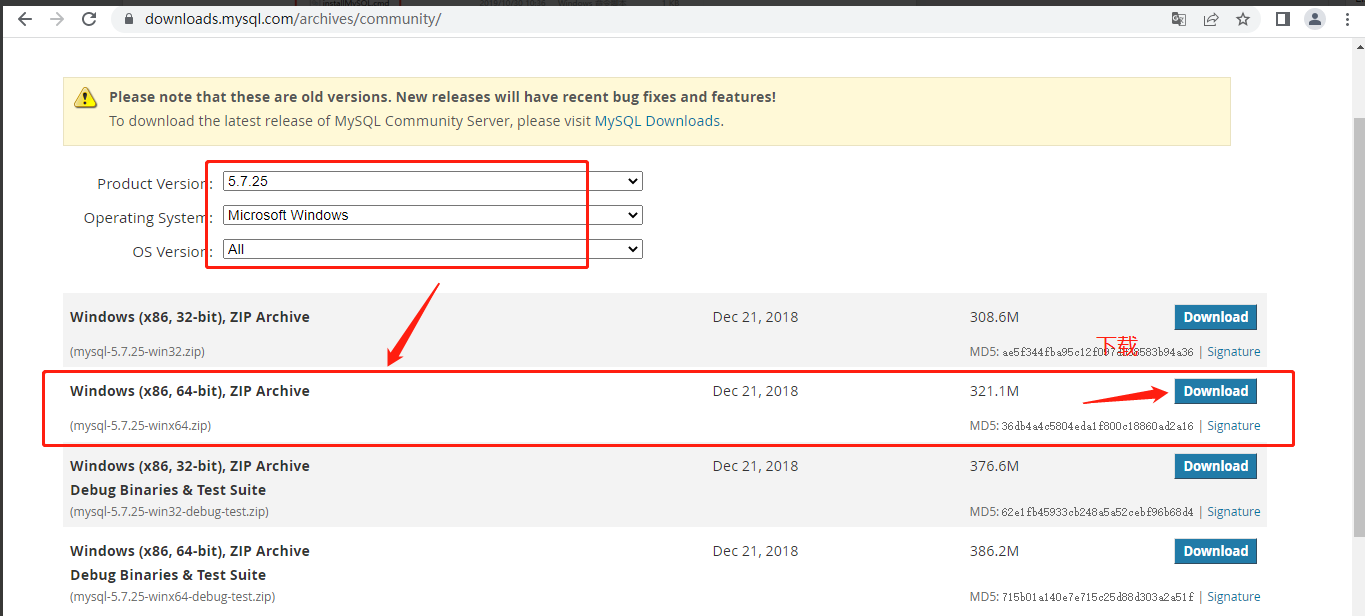The image size is (1365, 616).
Task: View site security lock information
Action: pyautogui.click(x=128, y=19)
